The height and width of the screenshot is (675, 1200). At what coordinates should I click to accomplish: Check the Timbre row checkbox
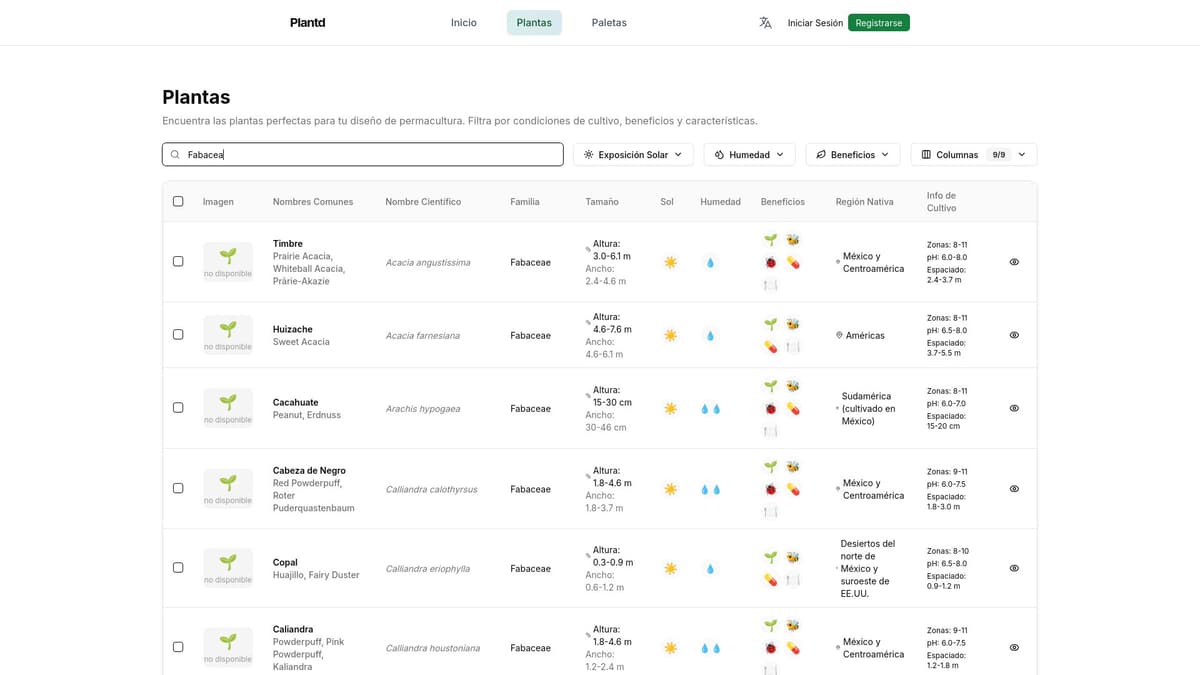pyautogui.click(x=178, y=261)
